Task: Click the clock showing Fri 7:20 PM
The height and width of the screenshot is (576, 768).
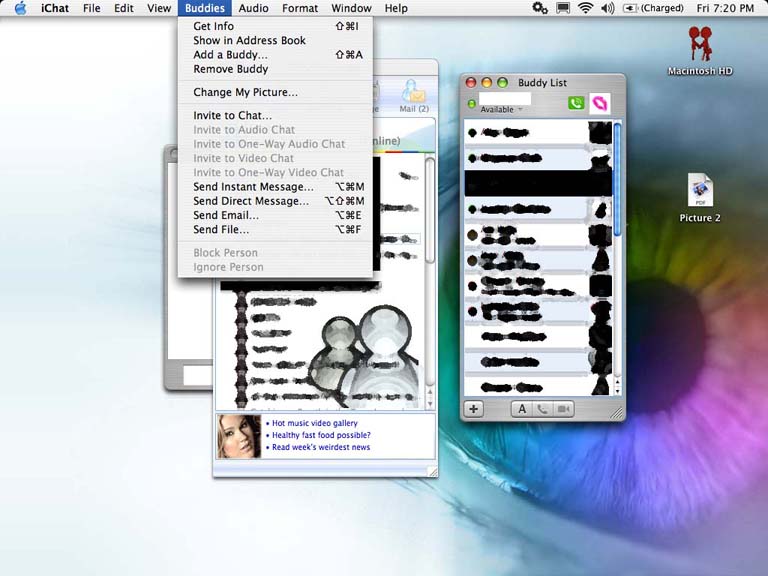Action: point(725,8)
